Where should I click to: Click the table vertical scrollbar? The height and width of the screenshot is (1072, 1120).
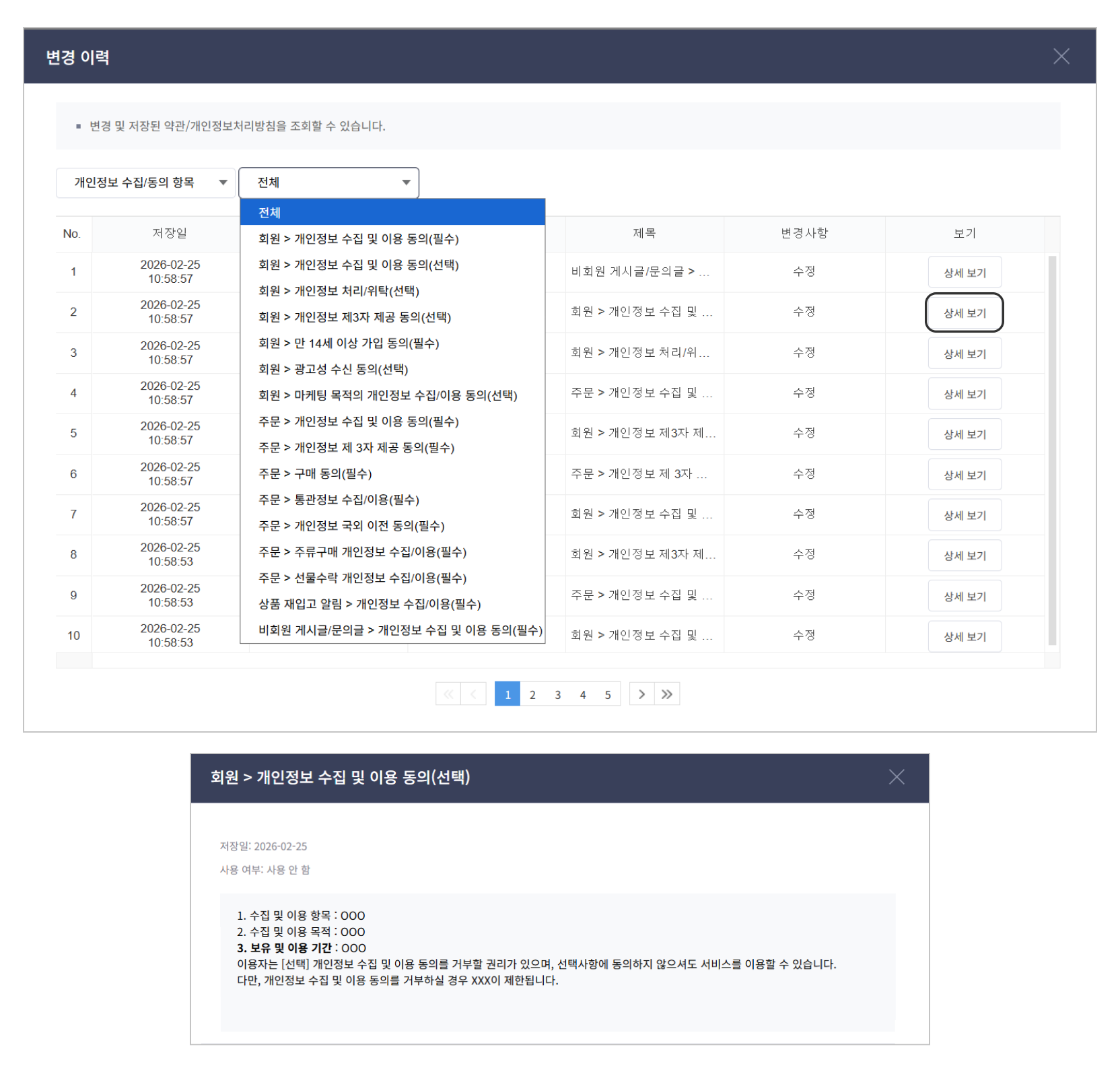[1052, 450]
